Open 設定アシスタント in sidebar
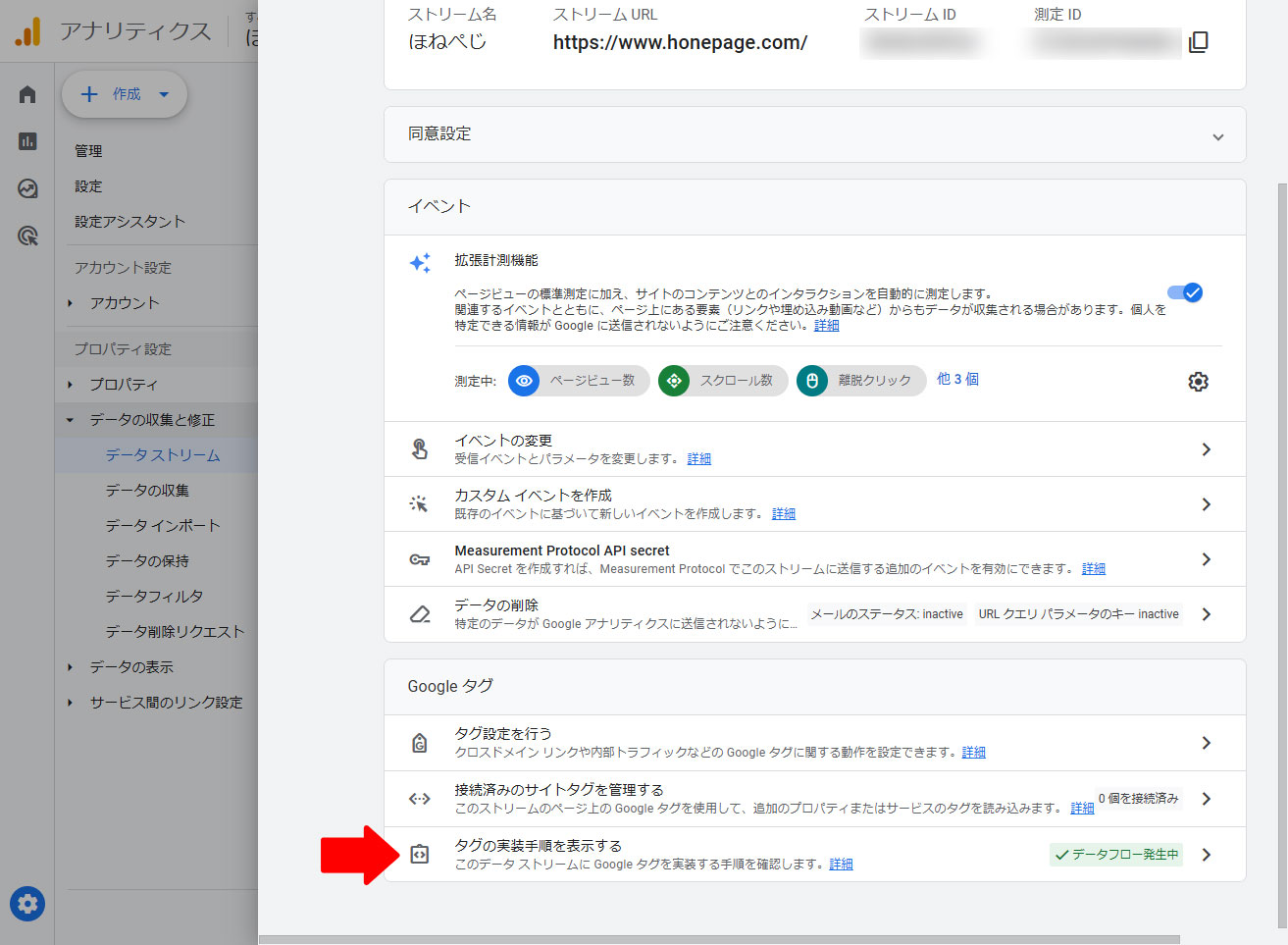This screenshot has width=1288, height=945. tap(129, 222)
